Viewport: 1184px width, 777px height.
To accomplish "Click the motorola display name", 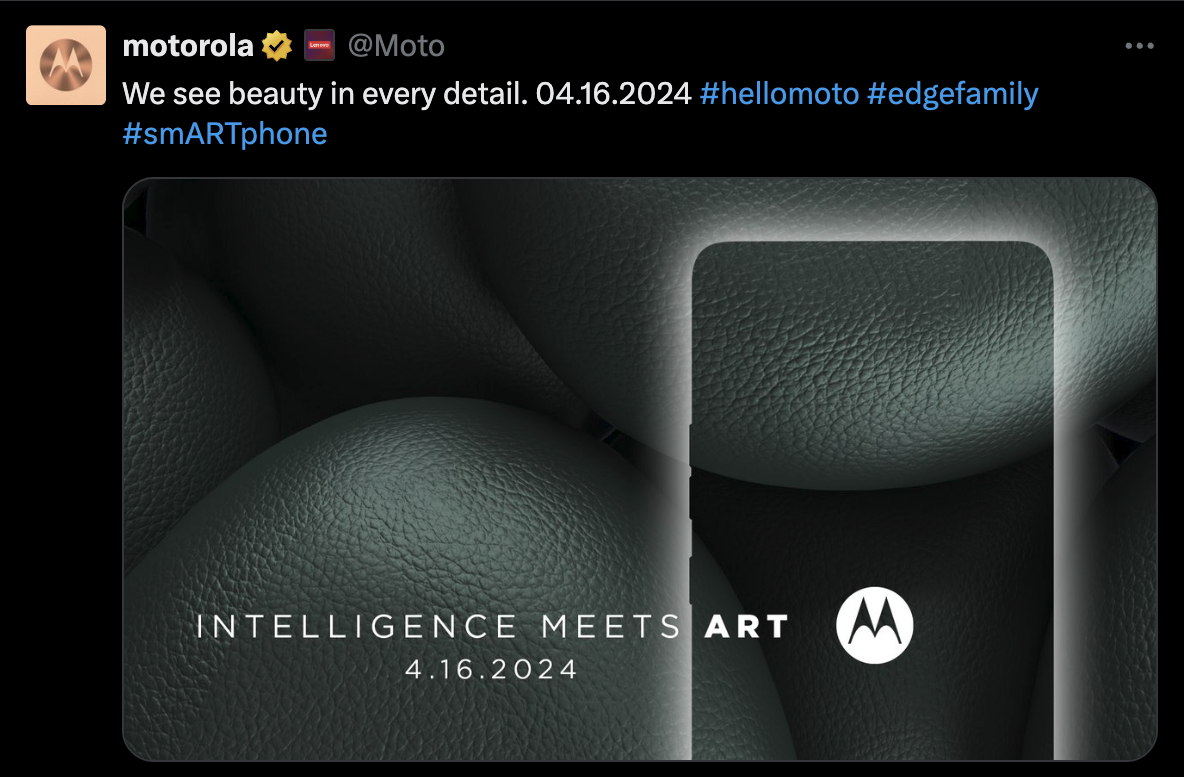I will click(188, 46).
